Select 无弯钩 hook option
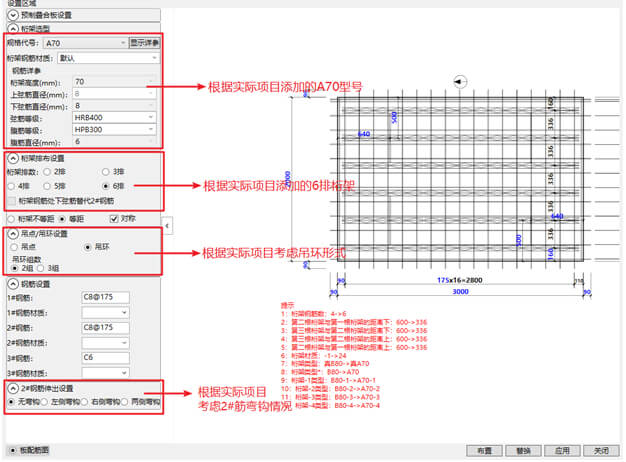This screenshot has width=626, height=462. click(x=11, y=402)
